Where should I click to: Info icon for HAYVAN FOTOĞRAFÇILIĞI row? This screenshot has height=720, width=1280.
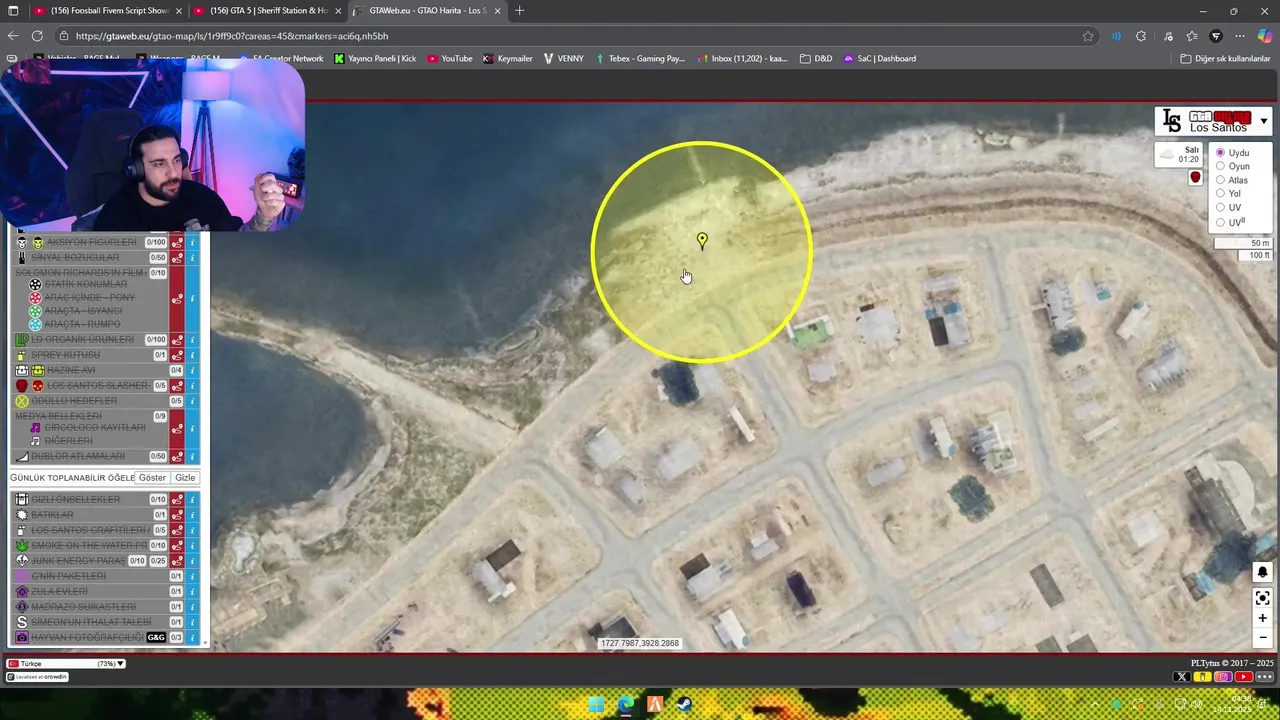(193, 637)
